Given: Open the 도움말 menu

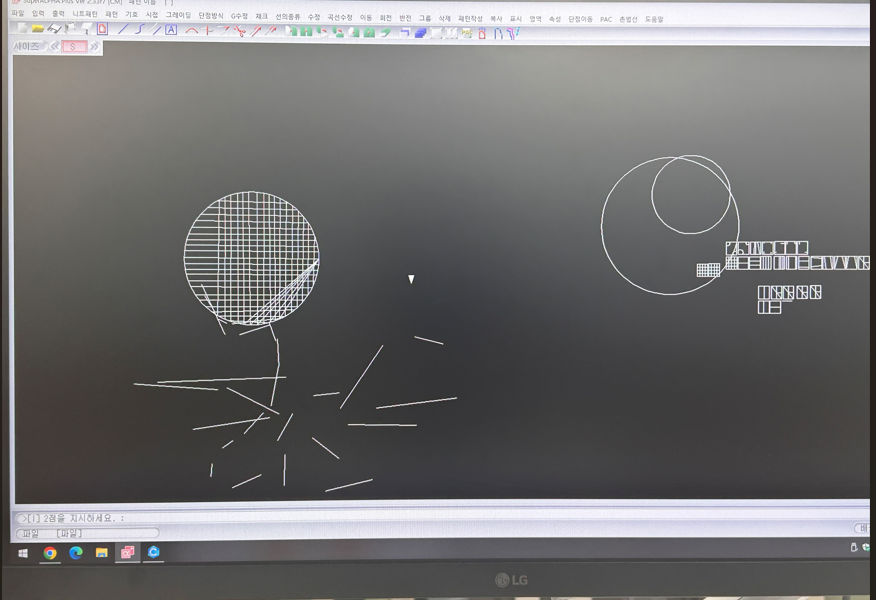Looking at the screenshot, I should point(653,19).
